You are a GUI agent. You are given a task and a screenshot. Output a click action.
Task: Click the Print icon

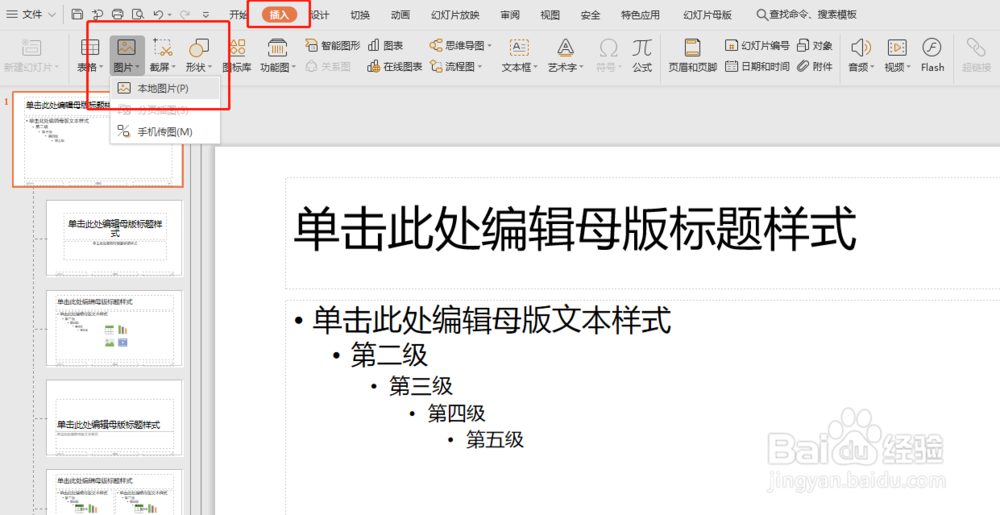coord(117,14)
